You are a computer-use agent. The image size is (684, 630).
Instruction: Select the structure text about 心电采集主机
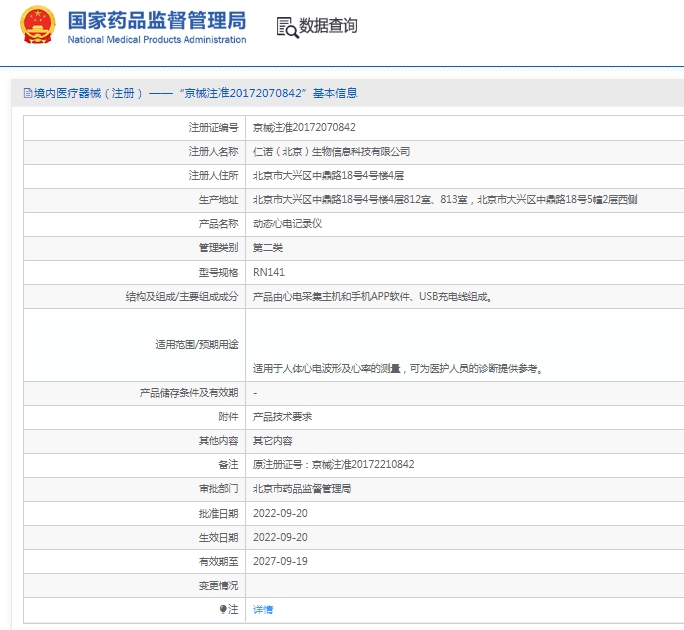tap(373, 297)
